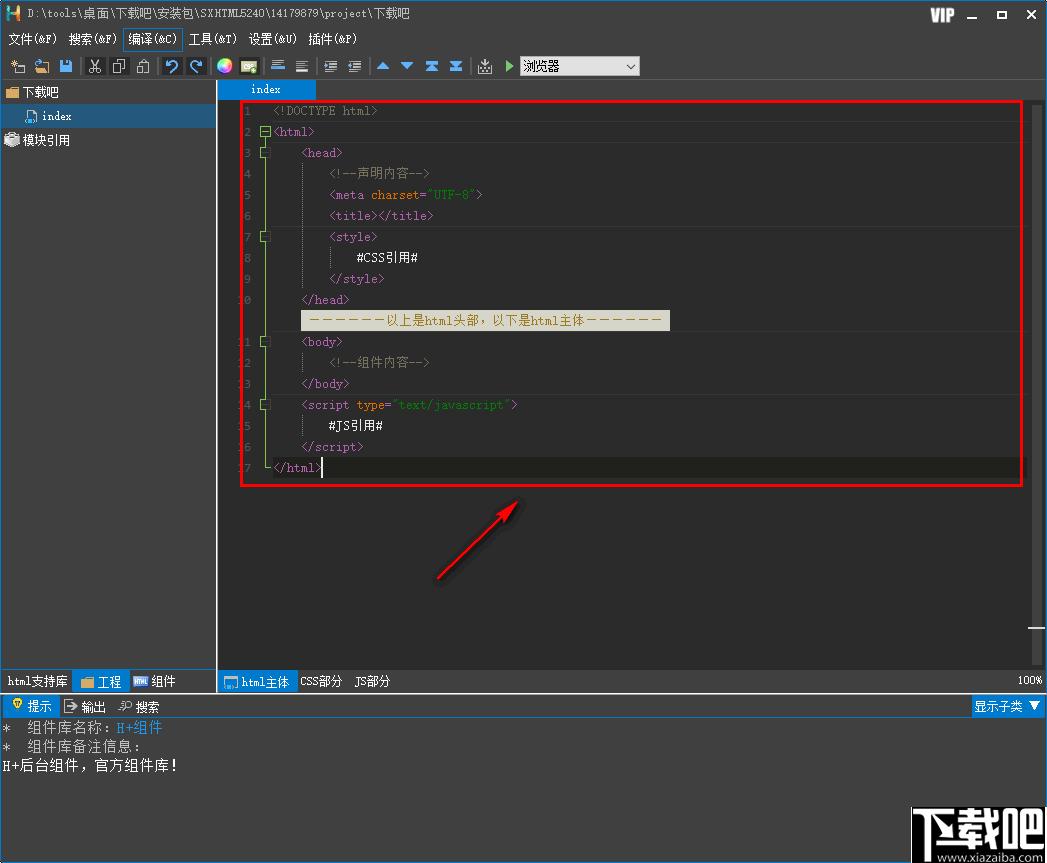Open the 浏览器 dropdown

point(580,66)
